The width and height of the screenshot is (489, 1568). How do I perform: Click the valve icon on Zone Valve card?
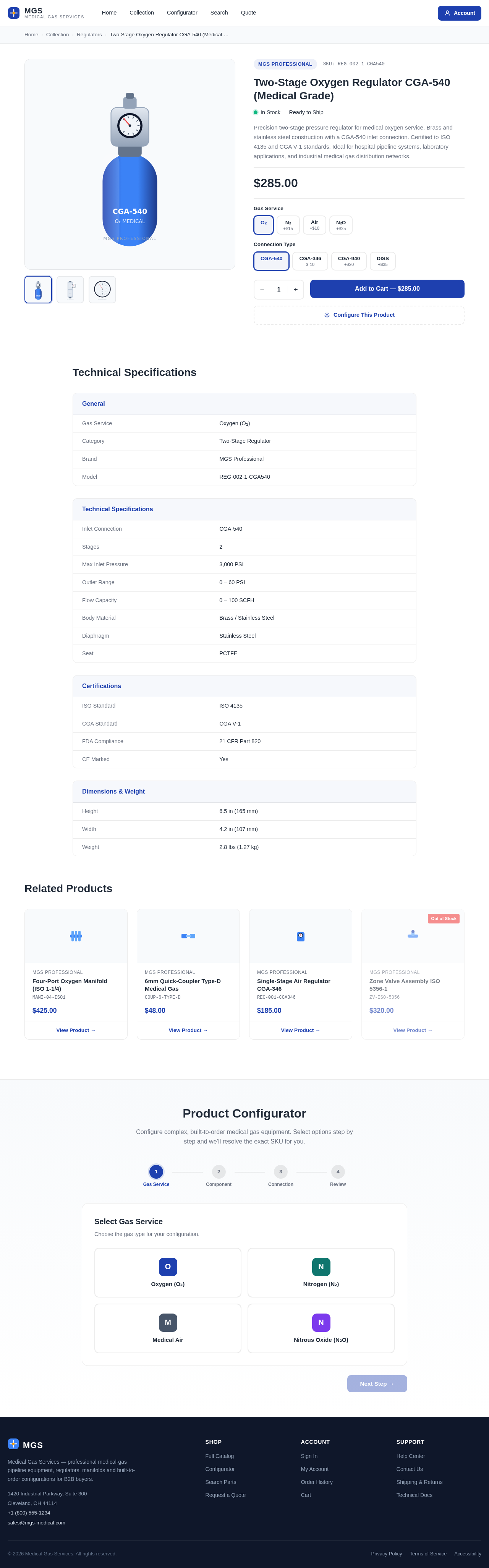(413, 934)
